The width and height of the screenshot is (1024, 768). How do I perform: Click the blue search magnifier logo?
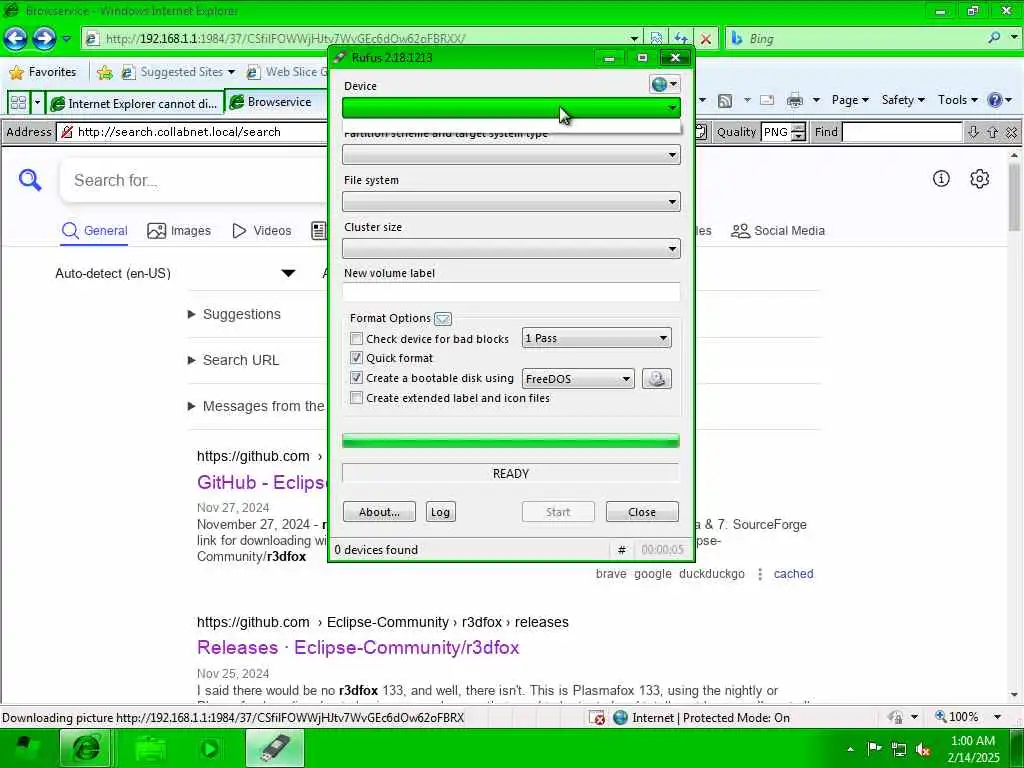tap(30, 180)
